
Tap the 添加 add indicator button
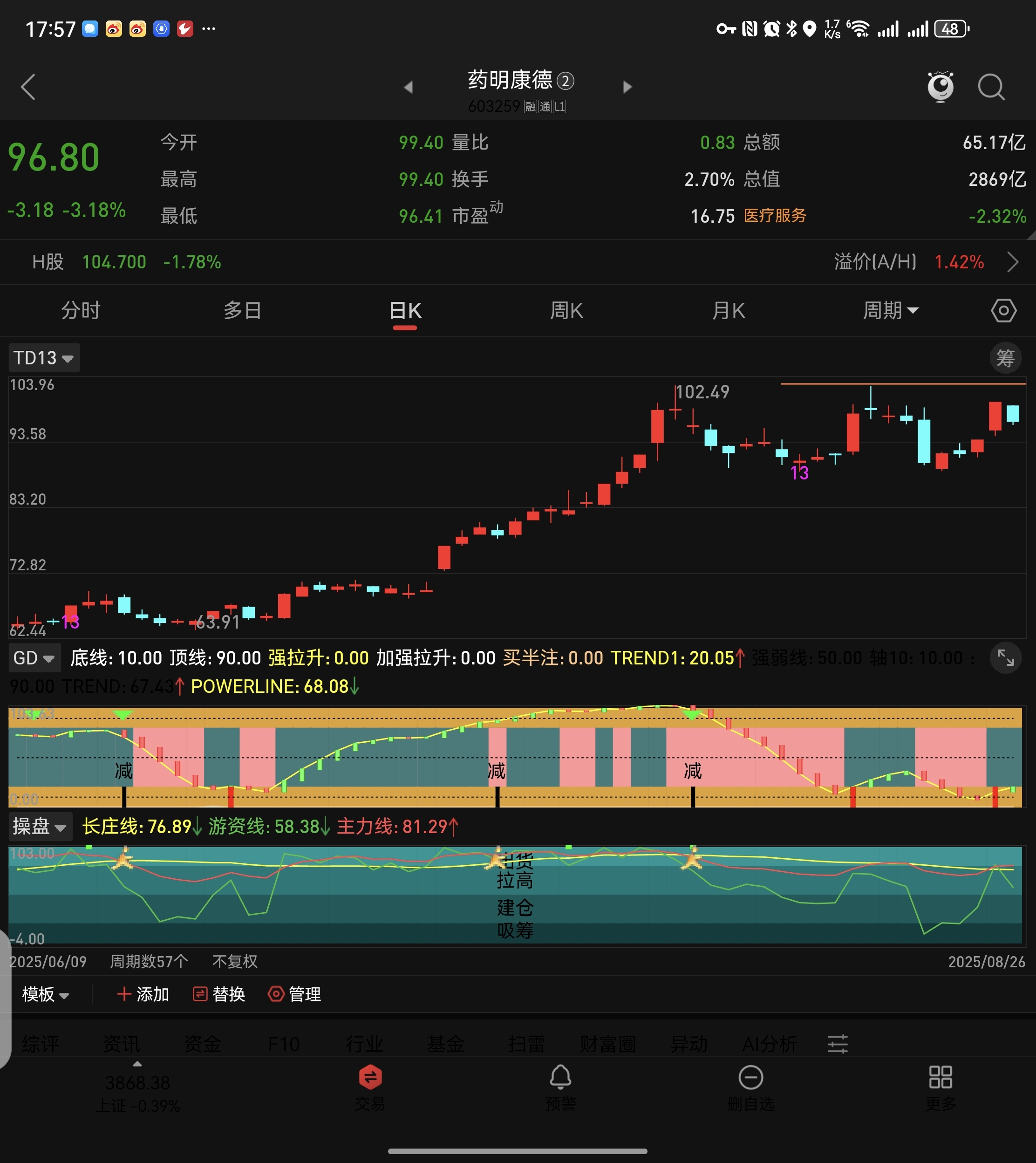[143, 994]
